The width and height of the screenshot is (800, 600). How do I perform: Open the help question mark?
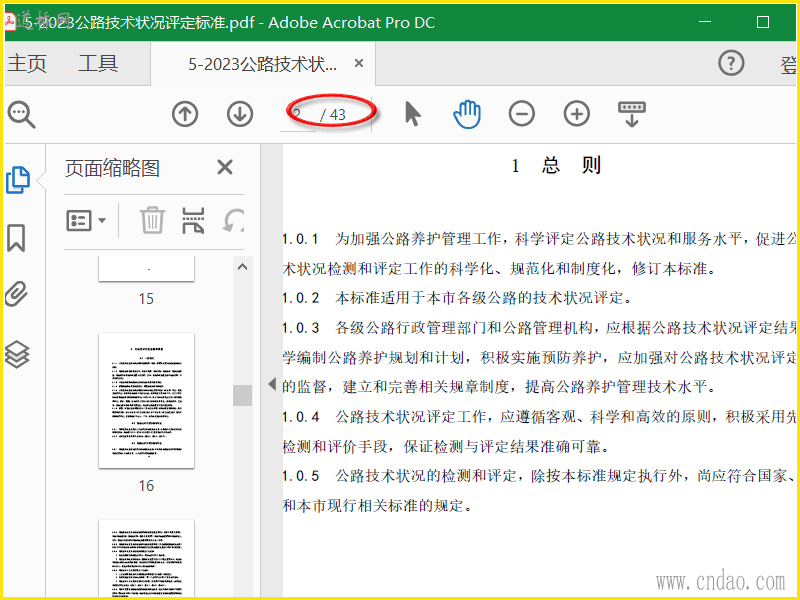(x=731, y=63)
